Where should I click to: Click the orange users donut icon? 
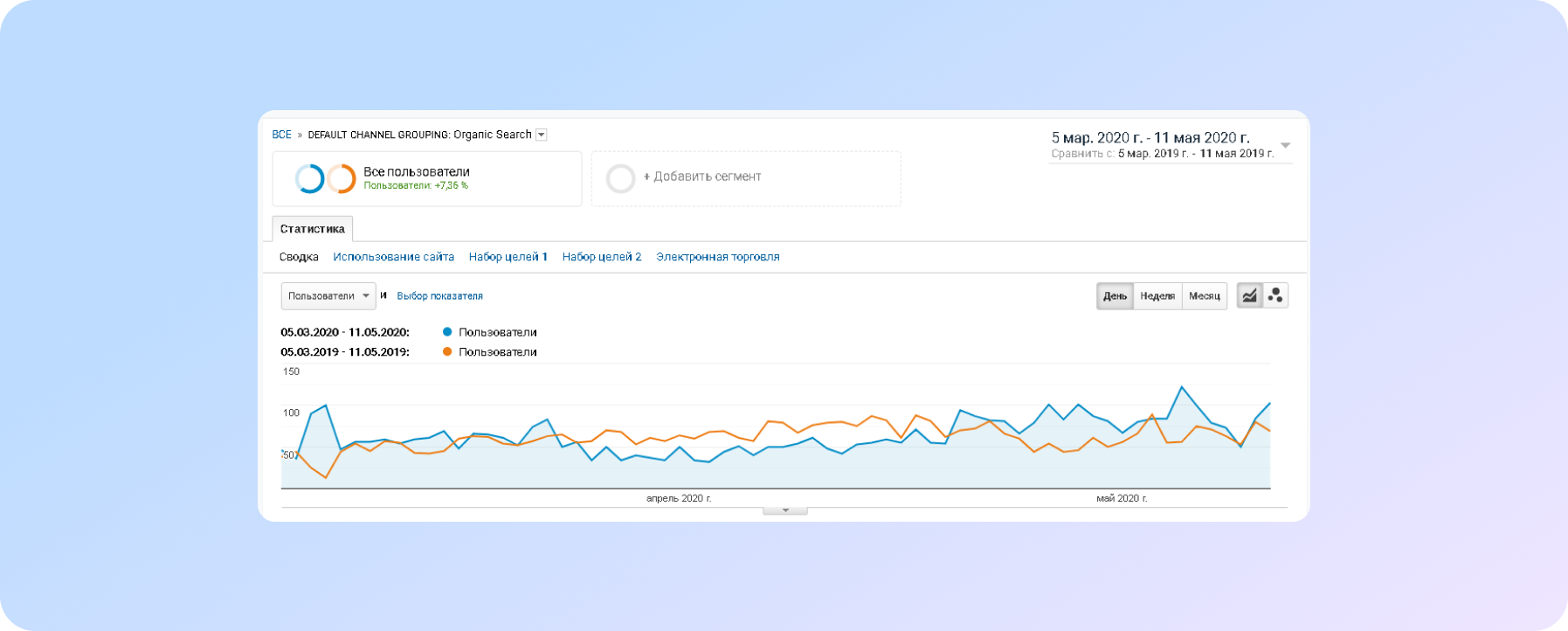pyautogui.click(x=342, y=178)
